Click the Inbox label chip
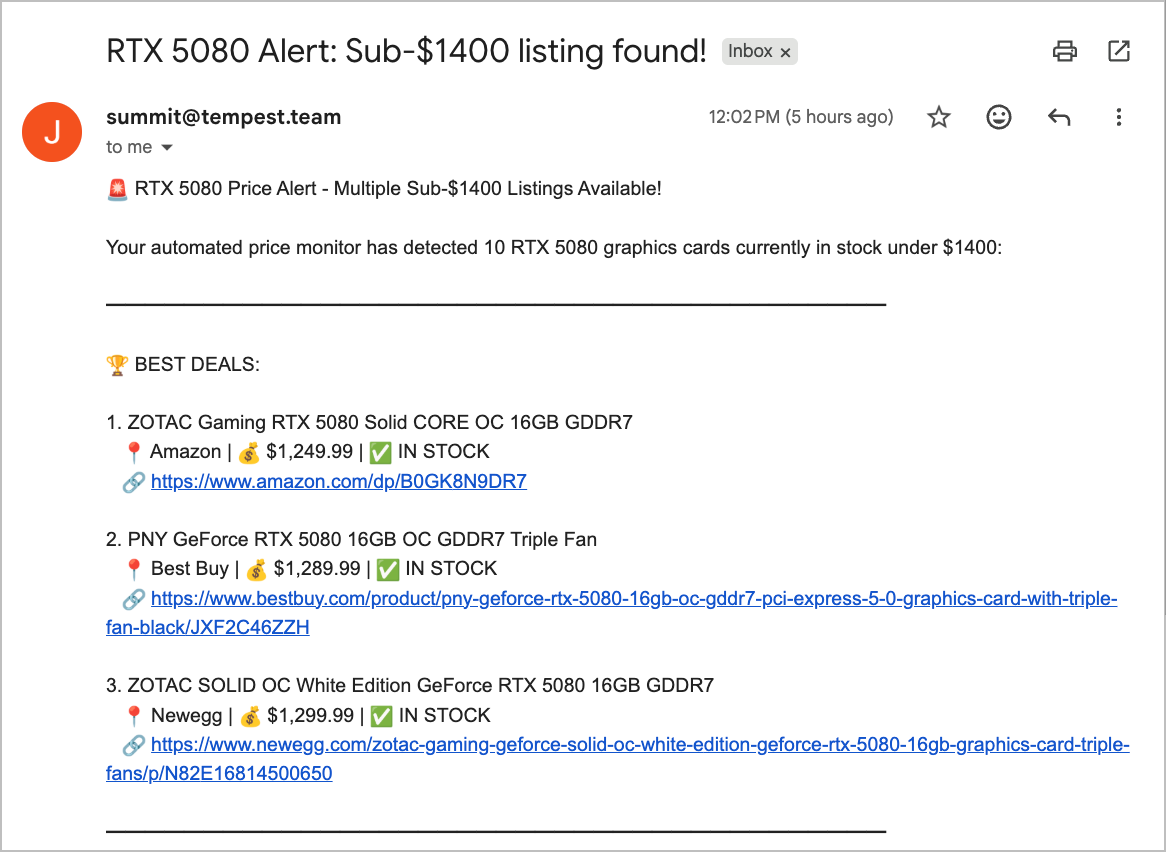Image resolution: width=1166 pixels, height=852 pixels. coord(759,51)
